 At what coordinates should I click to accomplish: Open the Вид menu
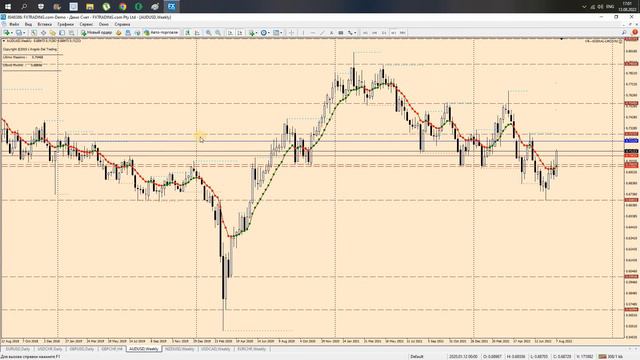coord(28,24)
